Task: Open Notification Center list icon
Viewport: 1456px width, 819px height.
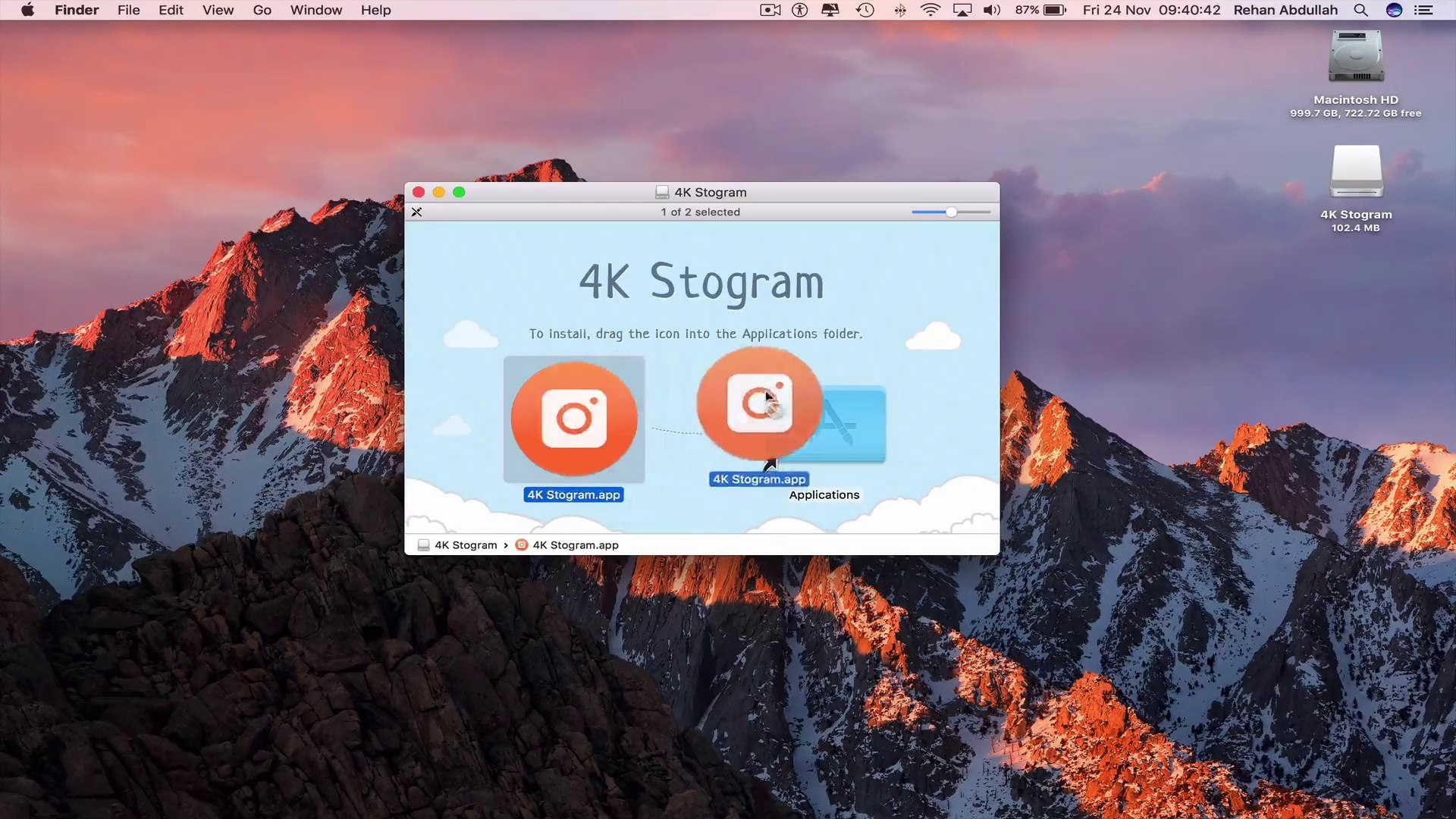Action: pos(1423,11)
